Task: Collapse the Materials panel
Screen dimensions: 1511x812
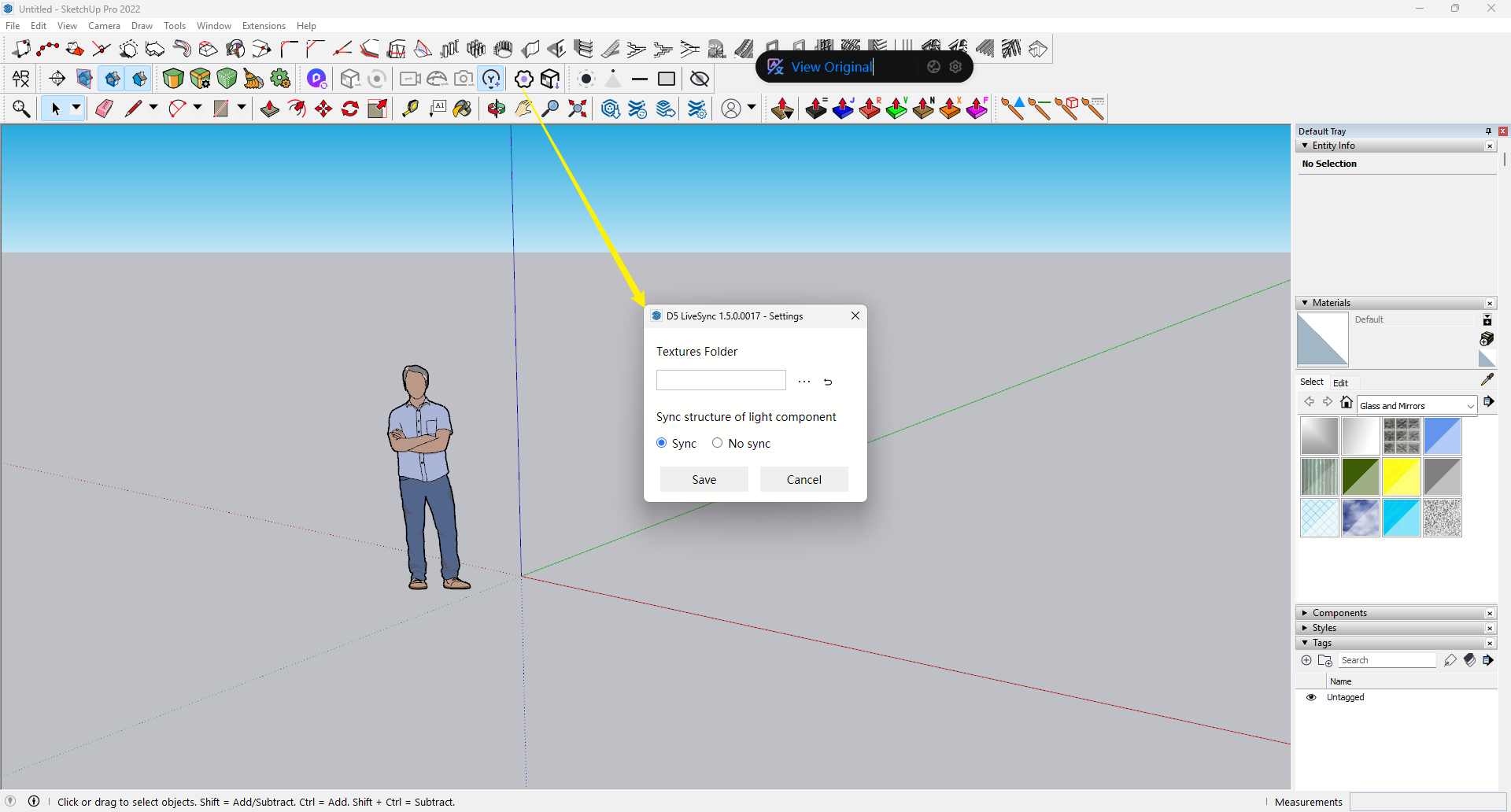Action: (x=1305, y=303)
